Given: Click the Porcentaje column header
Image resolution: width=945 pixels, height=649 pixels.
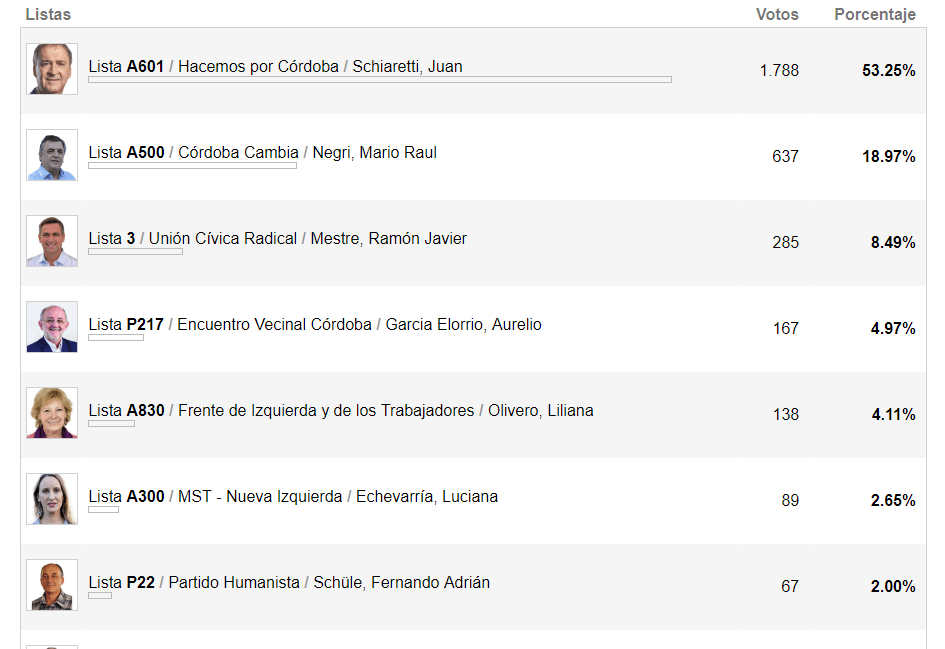Looking at the screenshot, I should (x=875, y=14).
